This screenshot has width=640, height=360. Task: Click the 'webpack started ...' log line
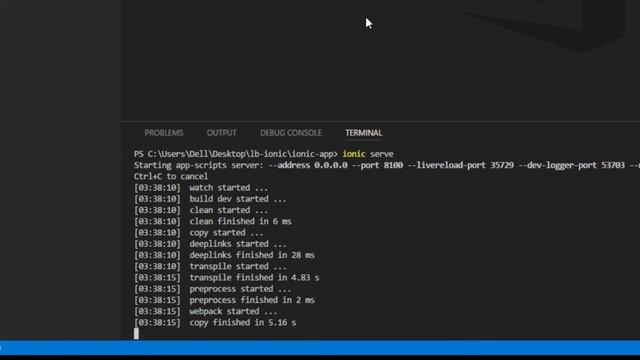coord(205,311)
